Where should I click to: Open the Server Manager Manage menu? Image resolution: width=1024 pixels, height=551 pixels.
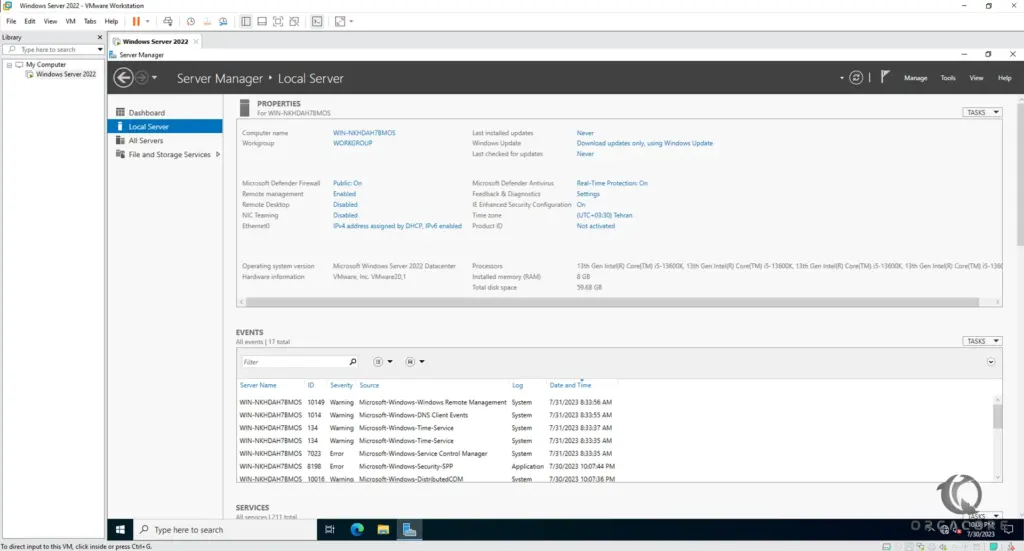click(916, 78)
